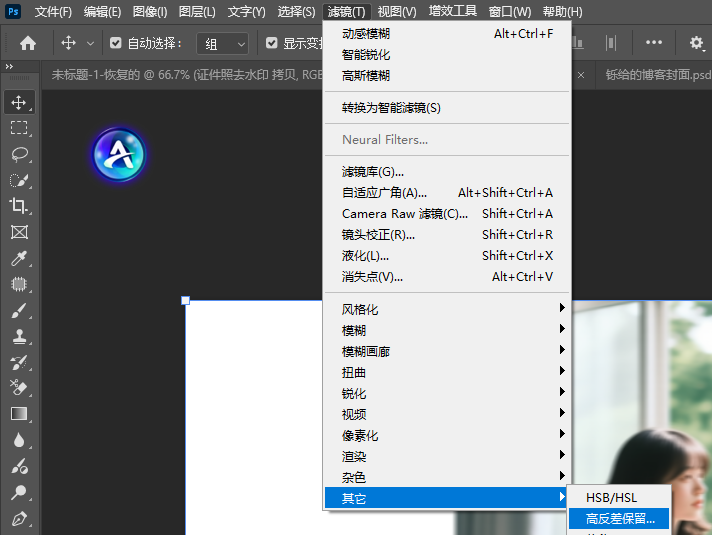Toggle the 自动选择 checkbox
Viewport: 712px width, 535px height.
[116, 43]
